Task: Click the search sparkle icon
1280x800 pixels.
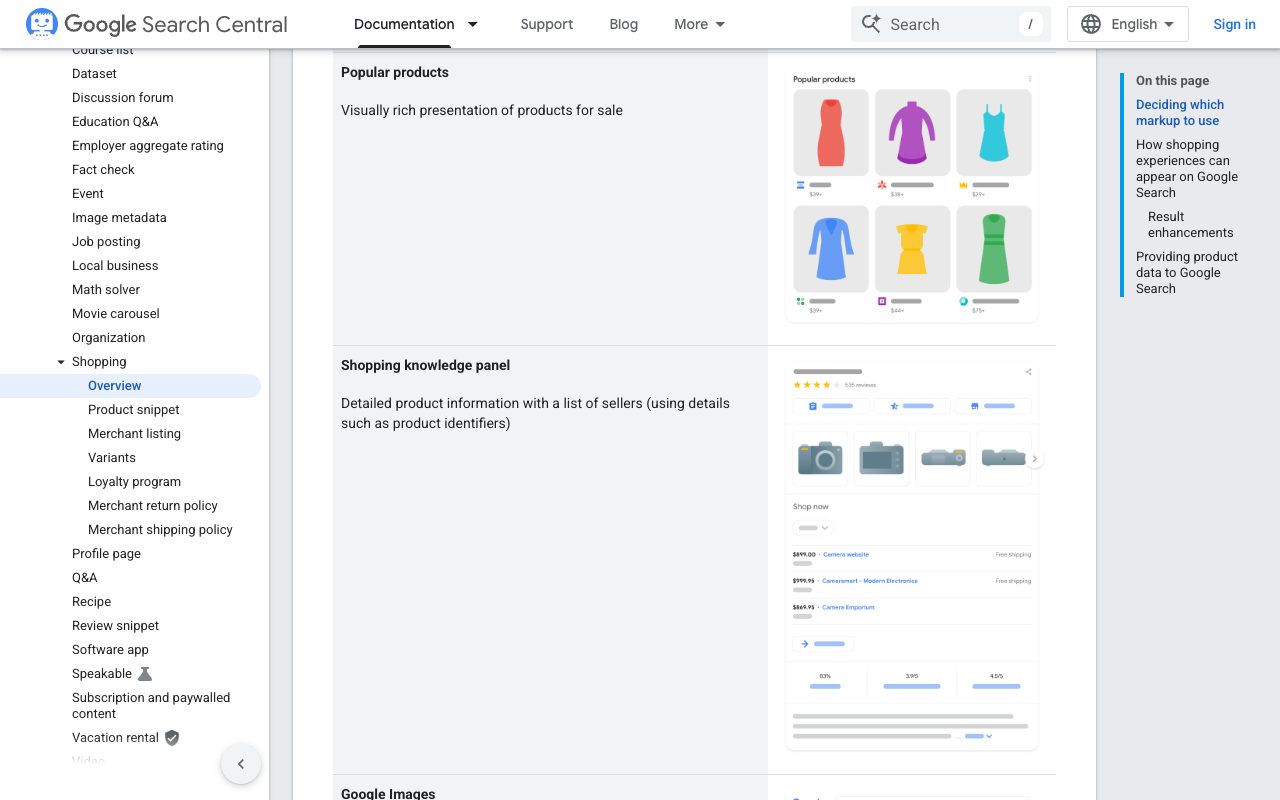Action: pyautogui.click(x=871, y=24)
